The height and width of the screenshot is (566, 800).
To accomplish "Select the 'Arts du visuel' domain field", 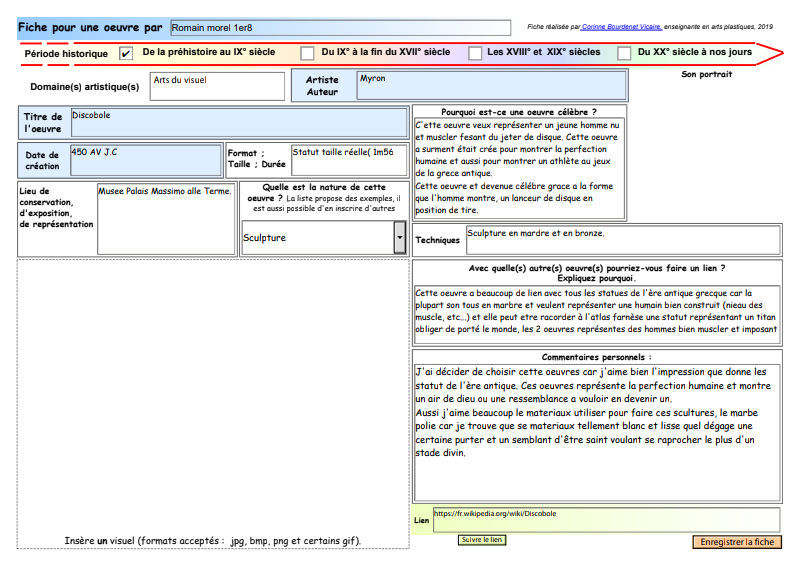I will pos(217,86).
